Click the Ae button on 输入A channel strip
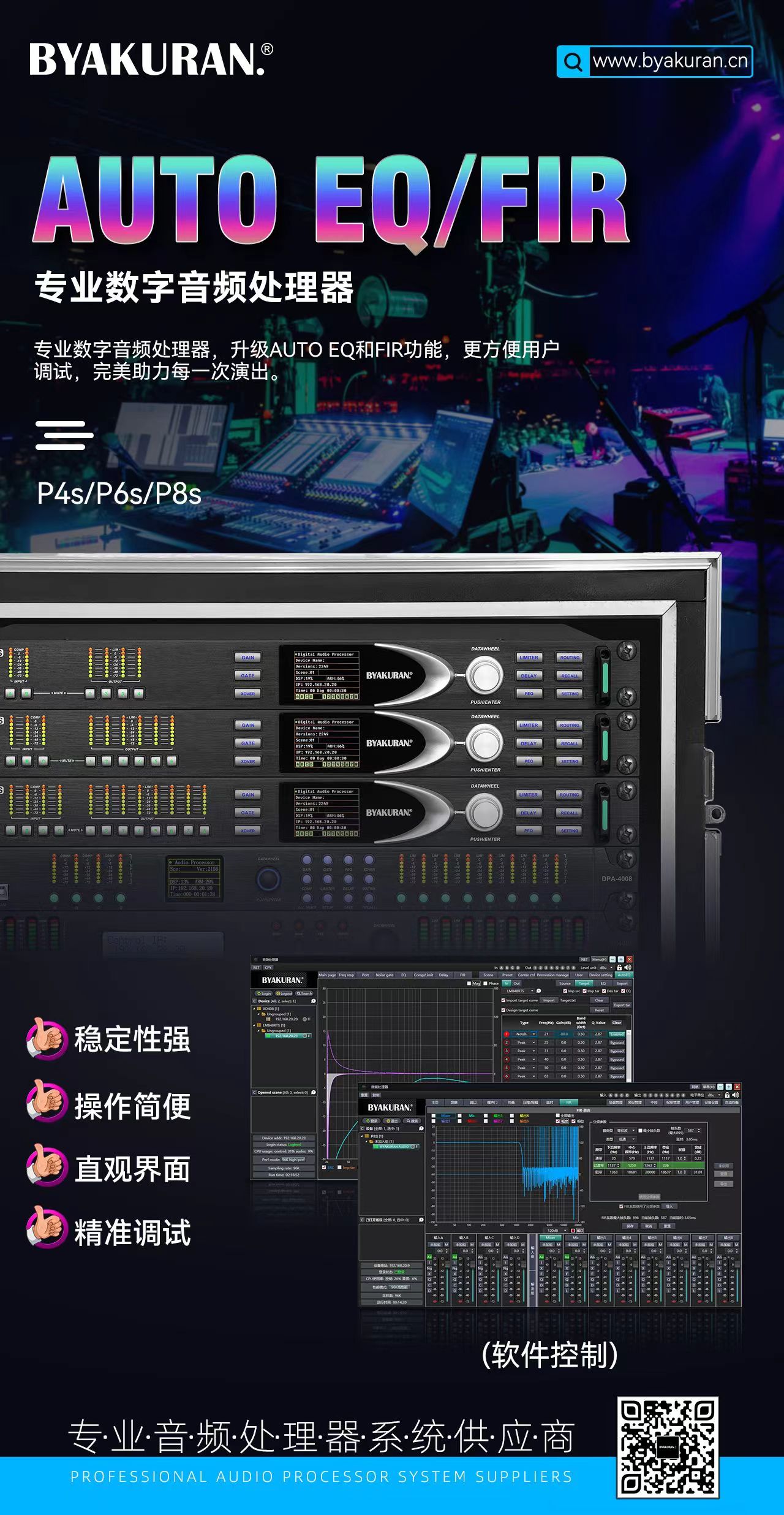 point(429,1256)
